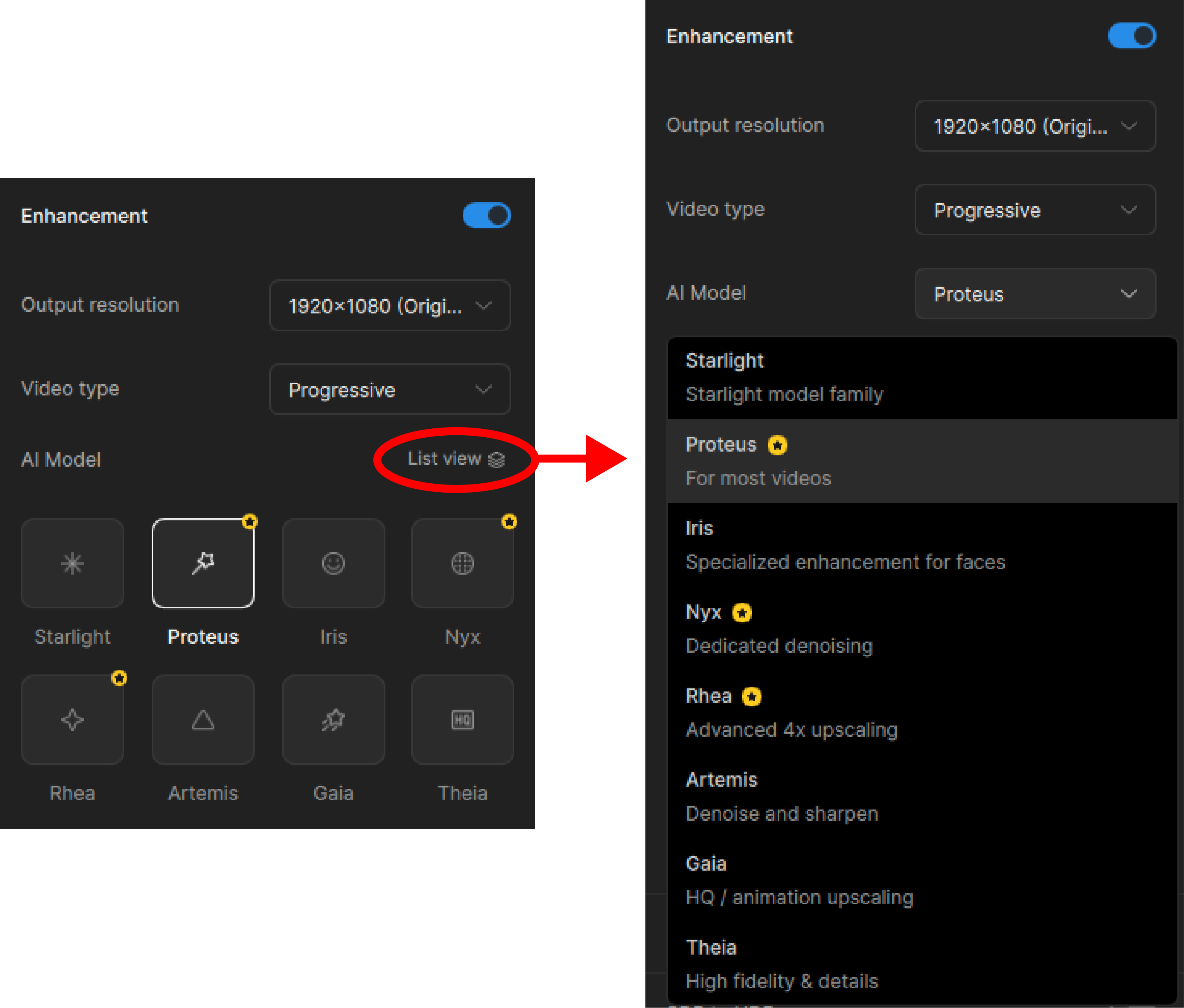1184x1008 pixels.
Task: Select Iris specialized enhancement for faces entry
Action: (x=921, y=545)
